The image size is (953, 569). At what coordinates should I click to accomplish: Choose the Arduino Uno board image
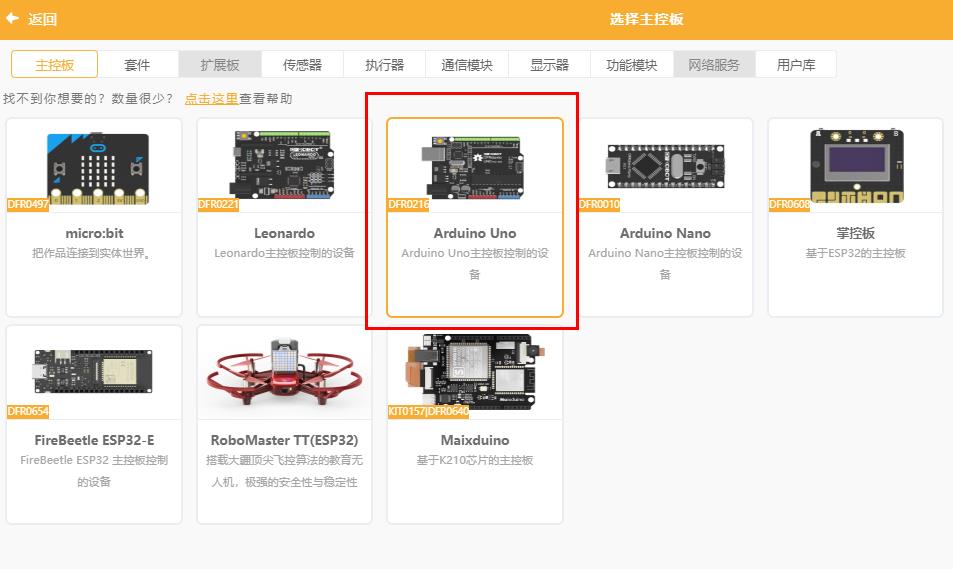pyautogui.click(x=473, y=168)
